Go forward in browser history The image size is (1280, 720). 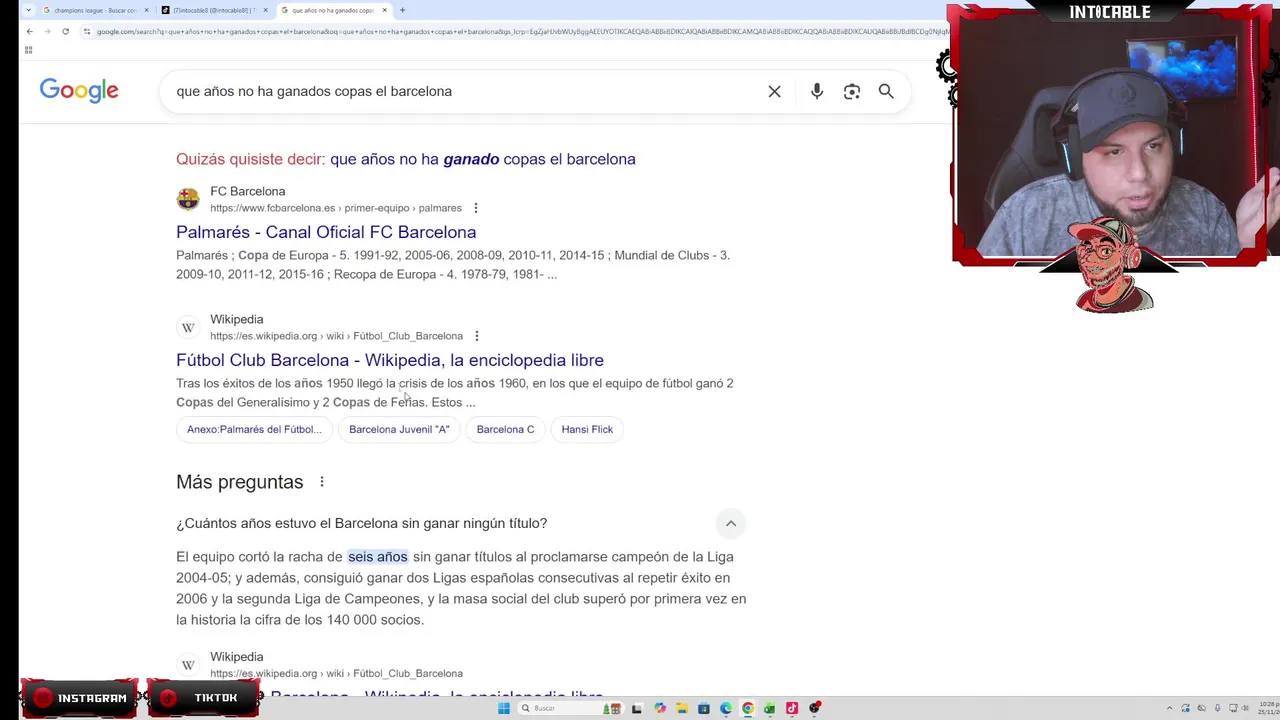47,31
